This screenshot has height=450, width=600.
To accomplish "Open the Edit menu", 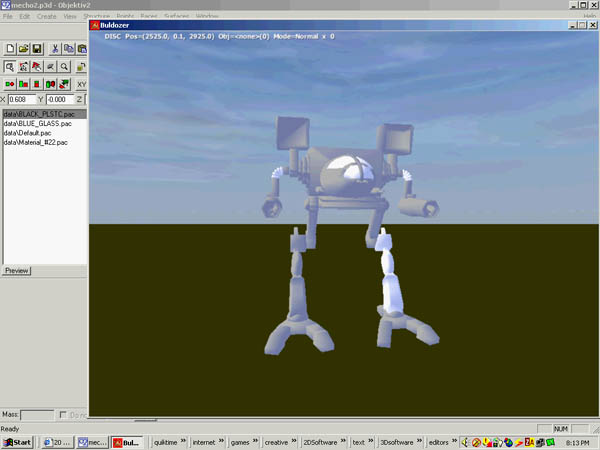I will 24,16.
